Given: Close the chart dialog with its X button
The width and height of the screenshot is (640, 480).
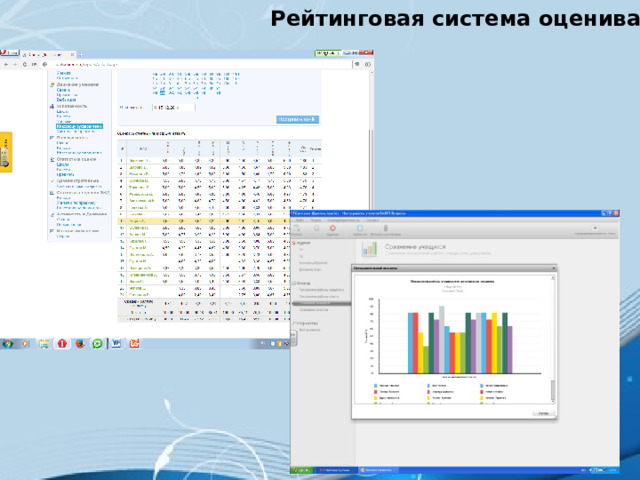Looking at the screenshot, I should (x=553, y=268).
